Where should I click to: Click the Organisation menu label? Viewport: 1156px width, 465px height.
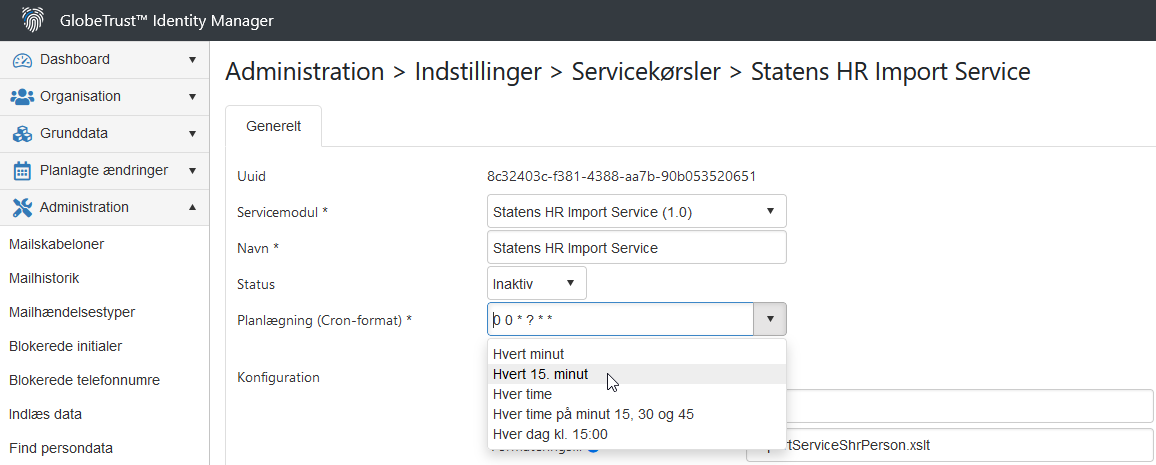tap(80, 97)
